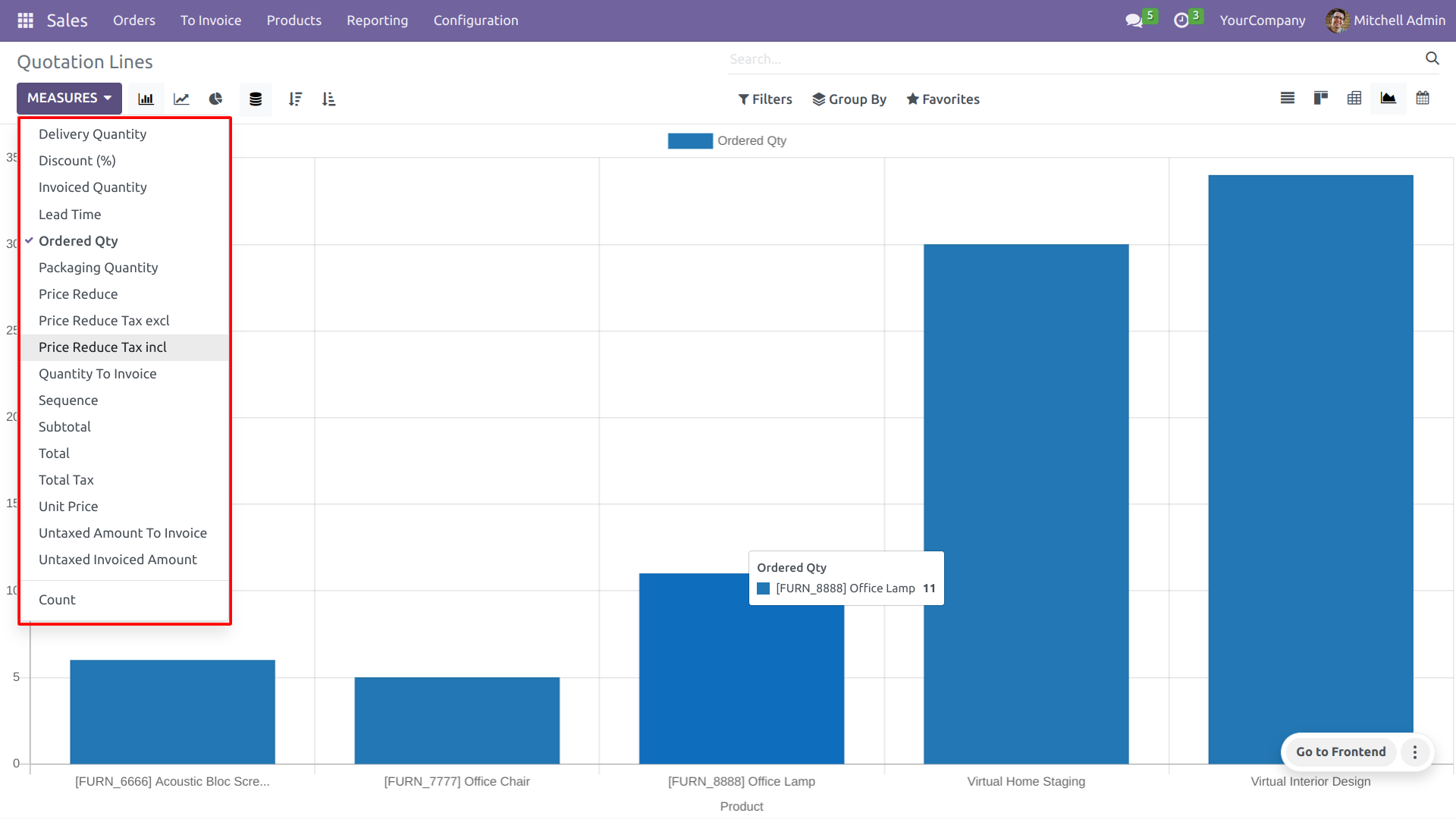Click into the Search field

pyautogui.click(x=1073, y=59)
